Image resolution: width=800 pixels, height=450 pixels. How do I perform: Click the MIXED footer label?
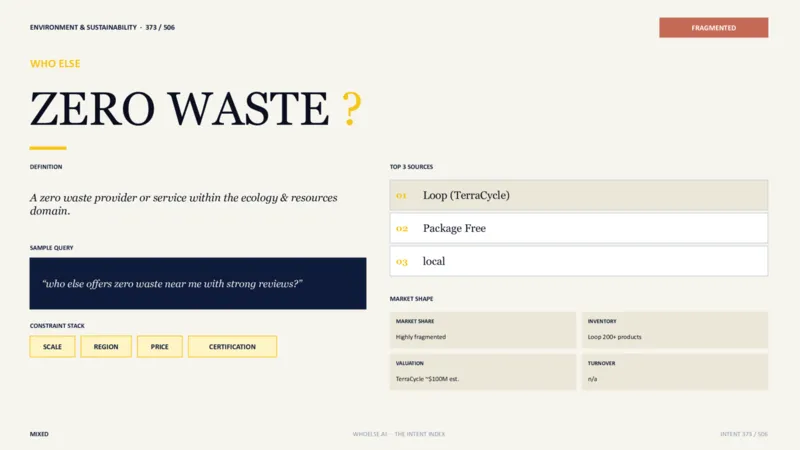click(39, 434)
